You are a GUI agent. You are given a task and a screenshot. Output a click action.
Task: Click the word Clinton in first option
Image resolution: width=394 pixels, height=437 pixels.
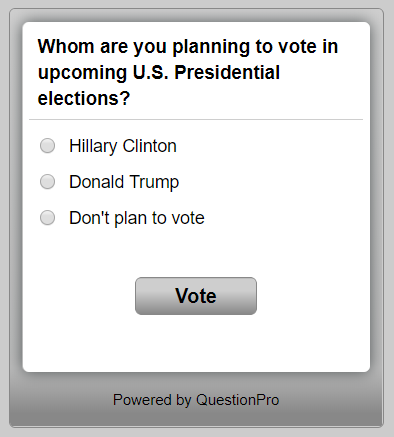coord(149,146)
